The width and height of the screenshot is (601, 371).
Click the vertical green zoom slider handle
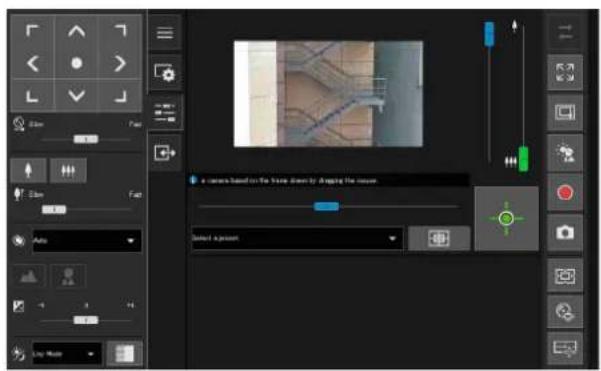[x=523, y=159]
